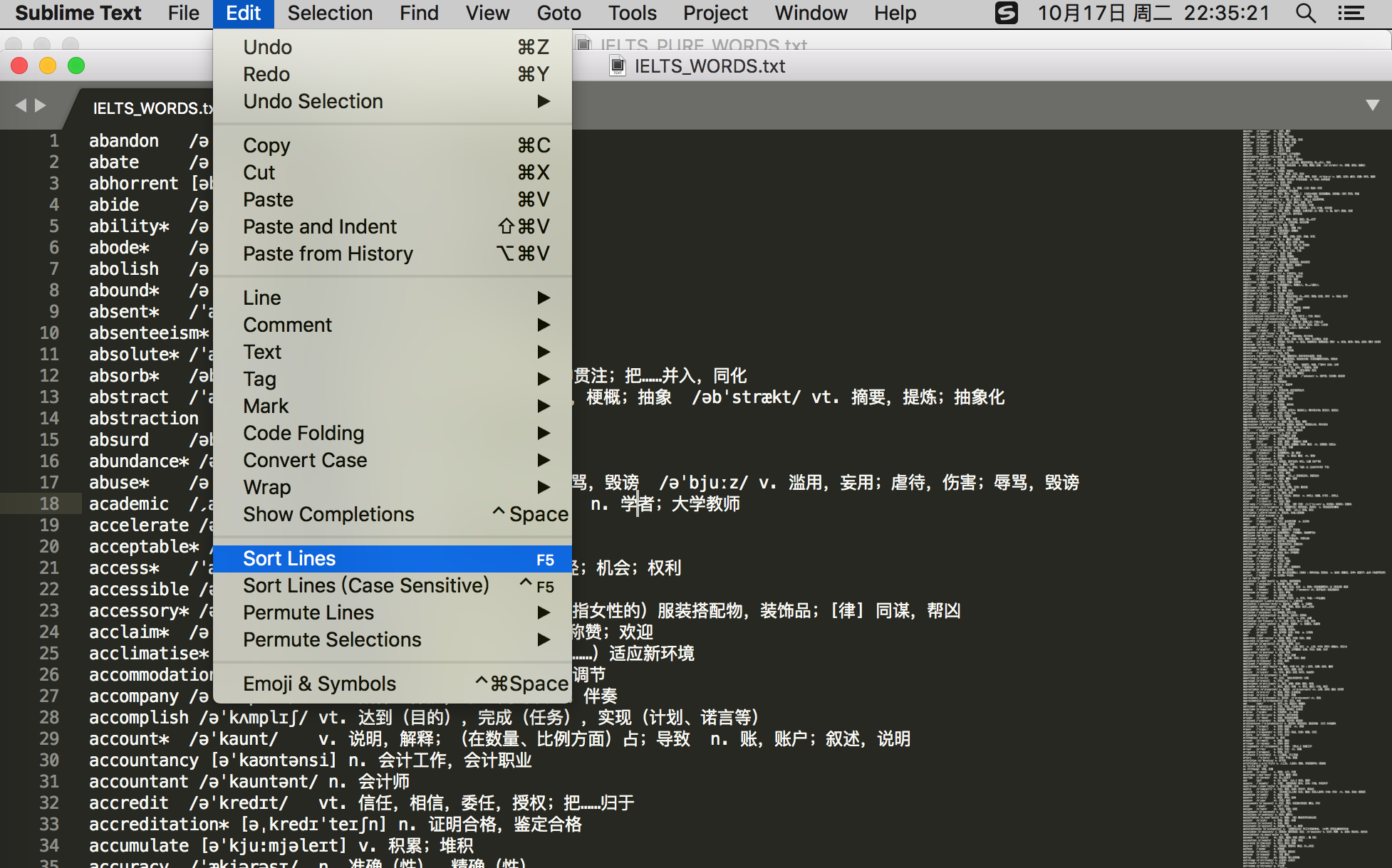Open the Sublime Text application menu
Screen dimensions: 1392x868
(78, 13)
